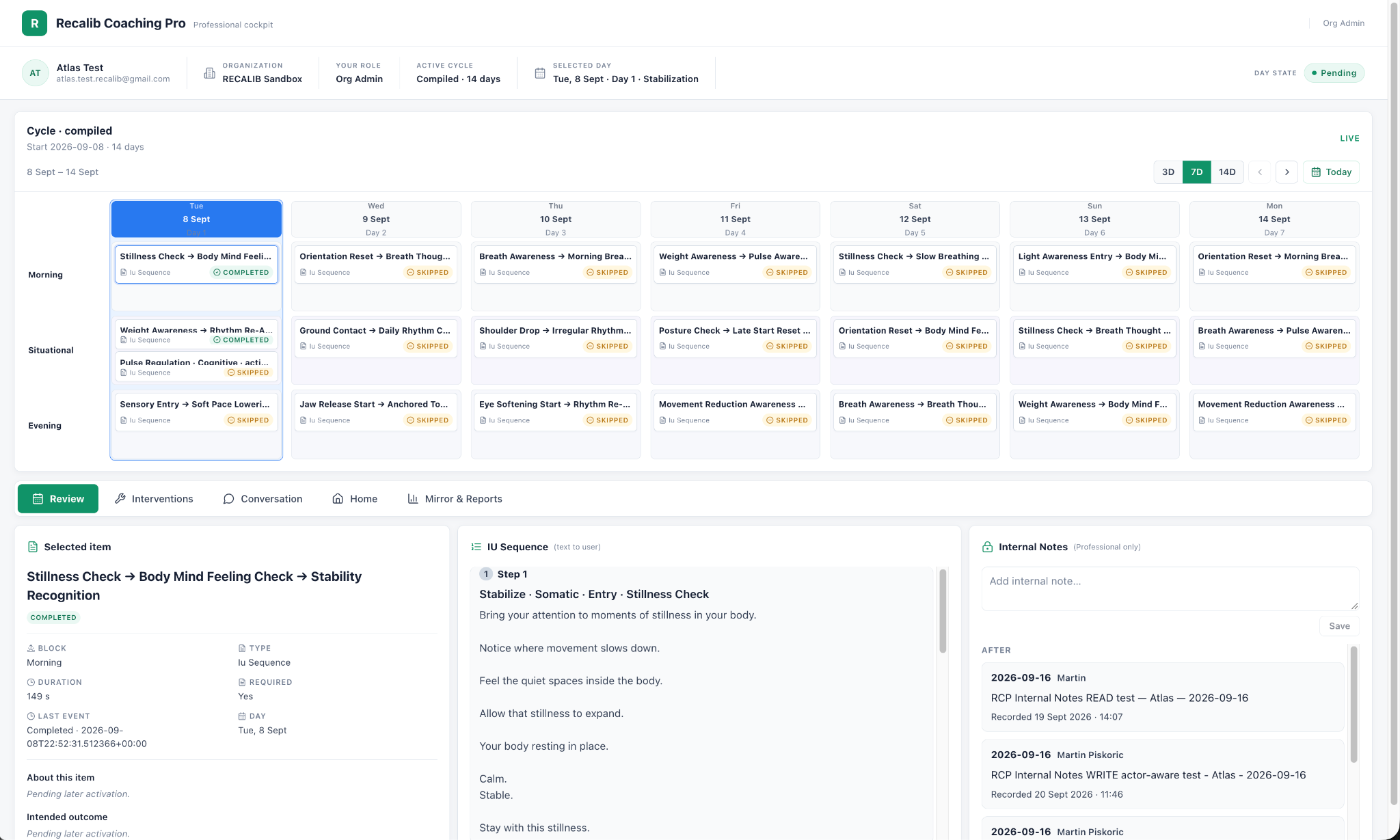1400x840 pixels.
Task: Click the Selected item document icon
Action: pos(33,547)
